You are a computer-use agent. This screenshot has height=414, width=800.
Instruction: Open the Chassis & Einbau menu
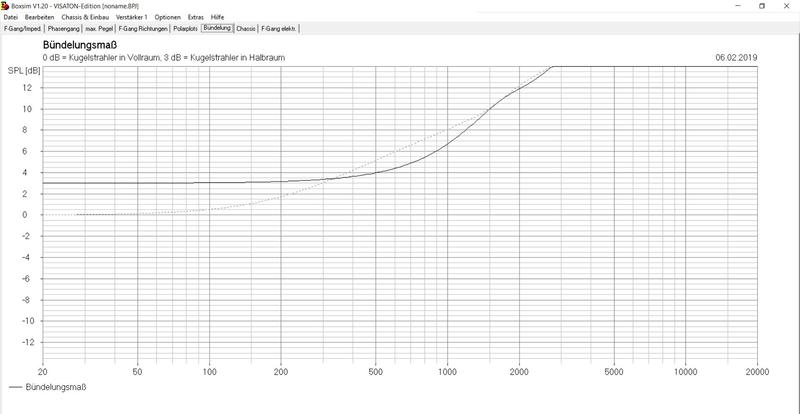85,17
